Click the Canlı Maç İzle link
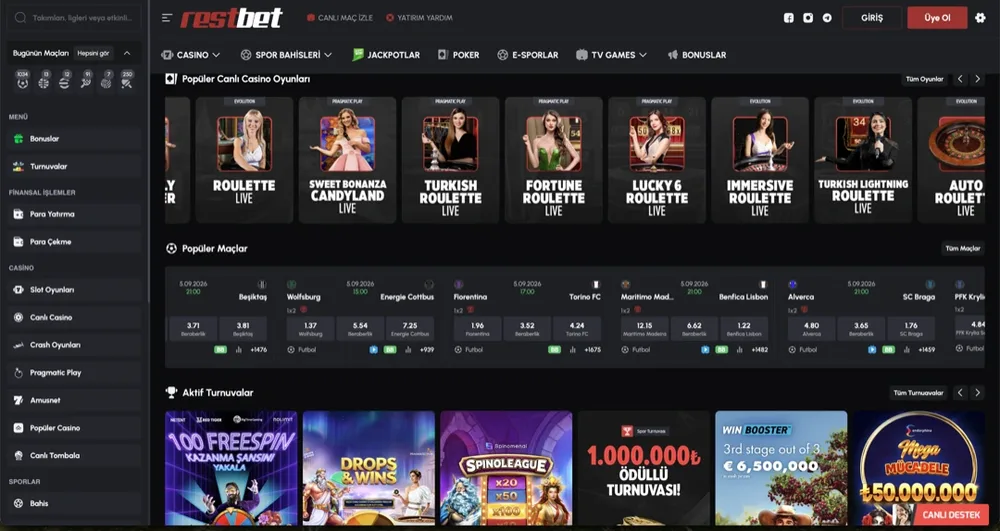The height and width of the screenshot is (531, 1000). point(340,18)
